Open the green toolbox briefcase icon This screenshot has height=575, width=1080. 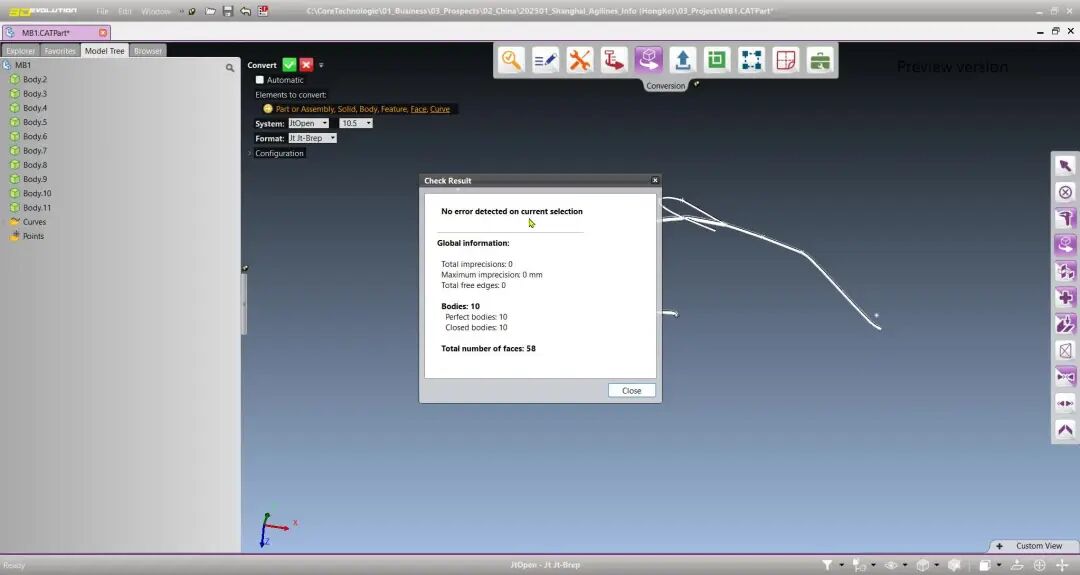pyautogui.click(x=820, y=60)
